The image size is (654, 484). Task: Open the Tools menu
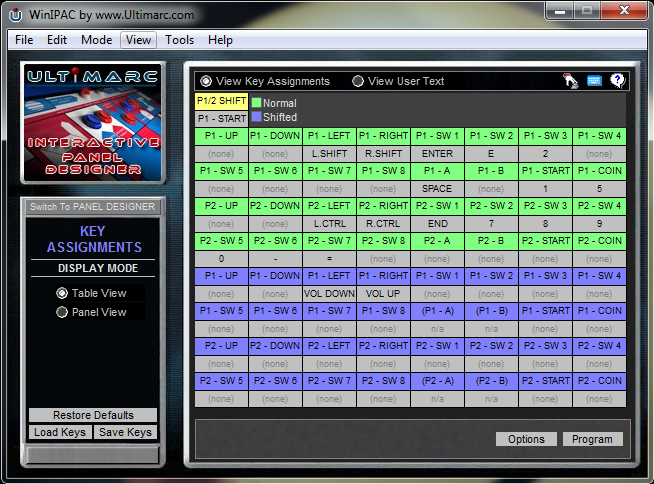180,40
